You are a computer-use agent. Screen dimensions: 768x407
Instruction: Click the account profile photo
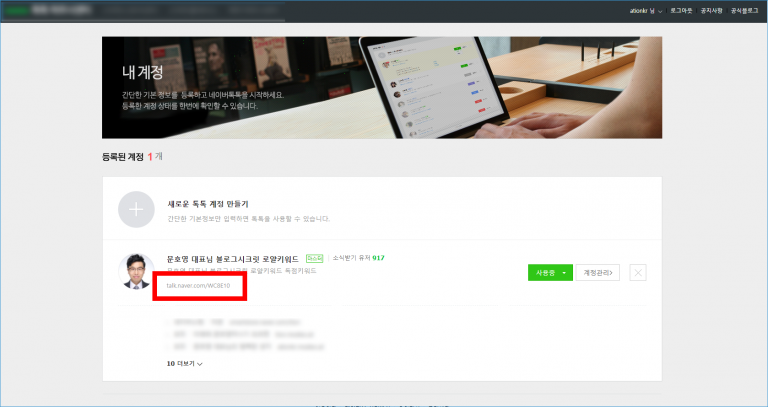(x=137, y=273)
